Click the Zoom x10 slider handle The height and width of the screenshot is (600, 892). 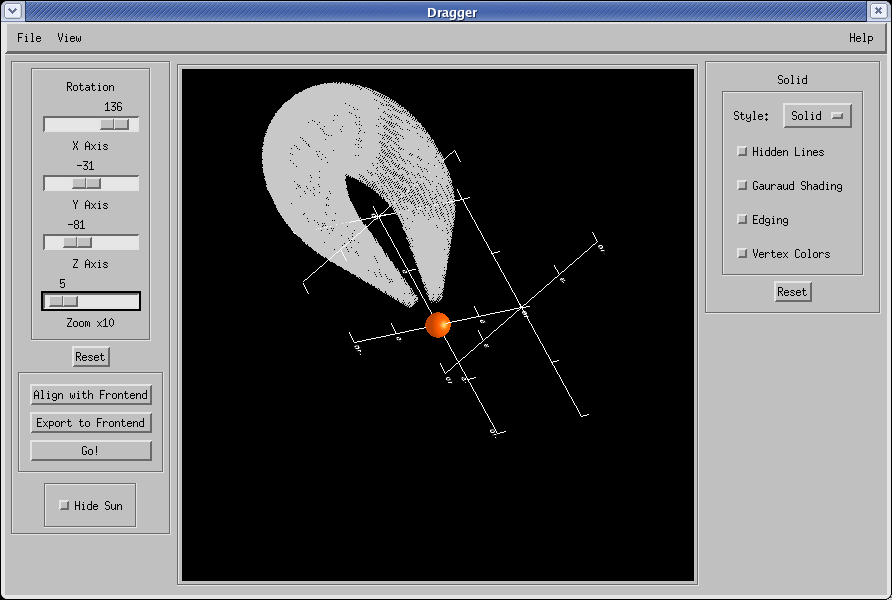tap(62, 301)
